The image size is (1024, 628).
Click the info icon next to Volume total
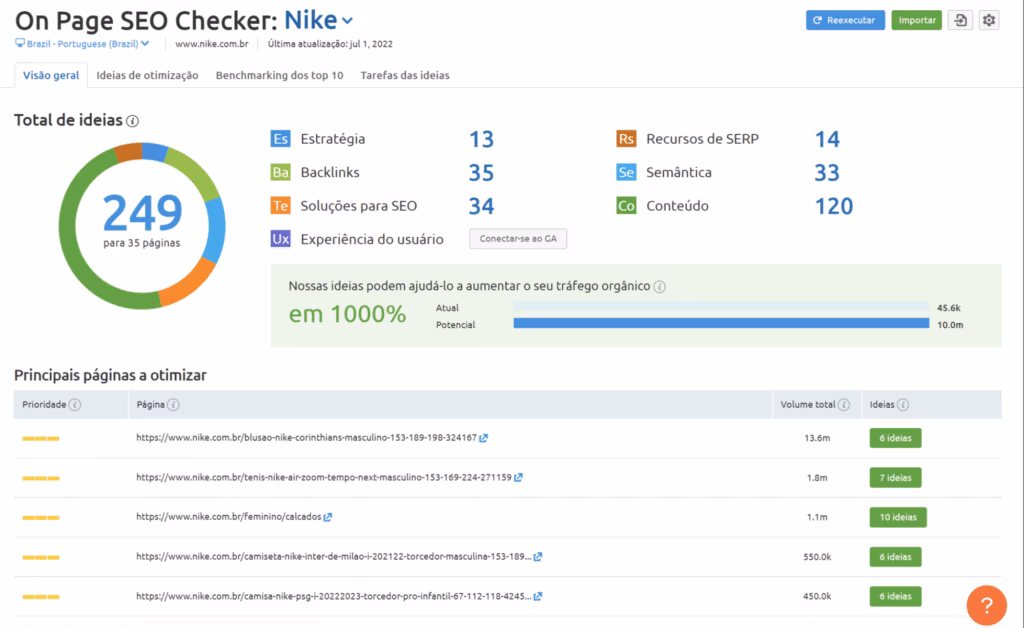pos(845,404)
